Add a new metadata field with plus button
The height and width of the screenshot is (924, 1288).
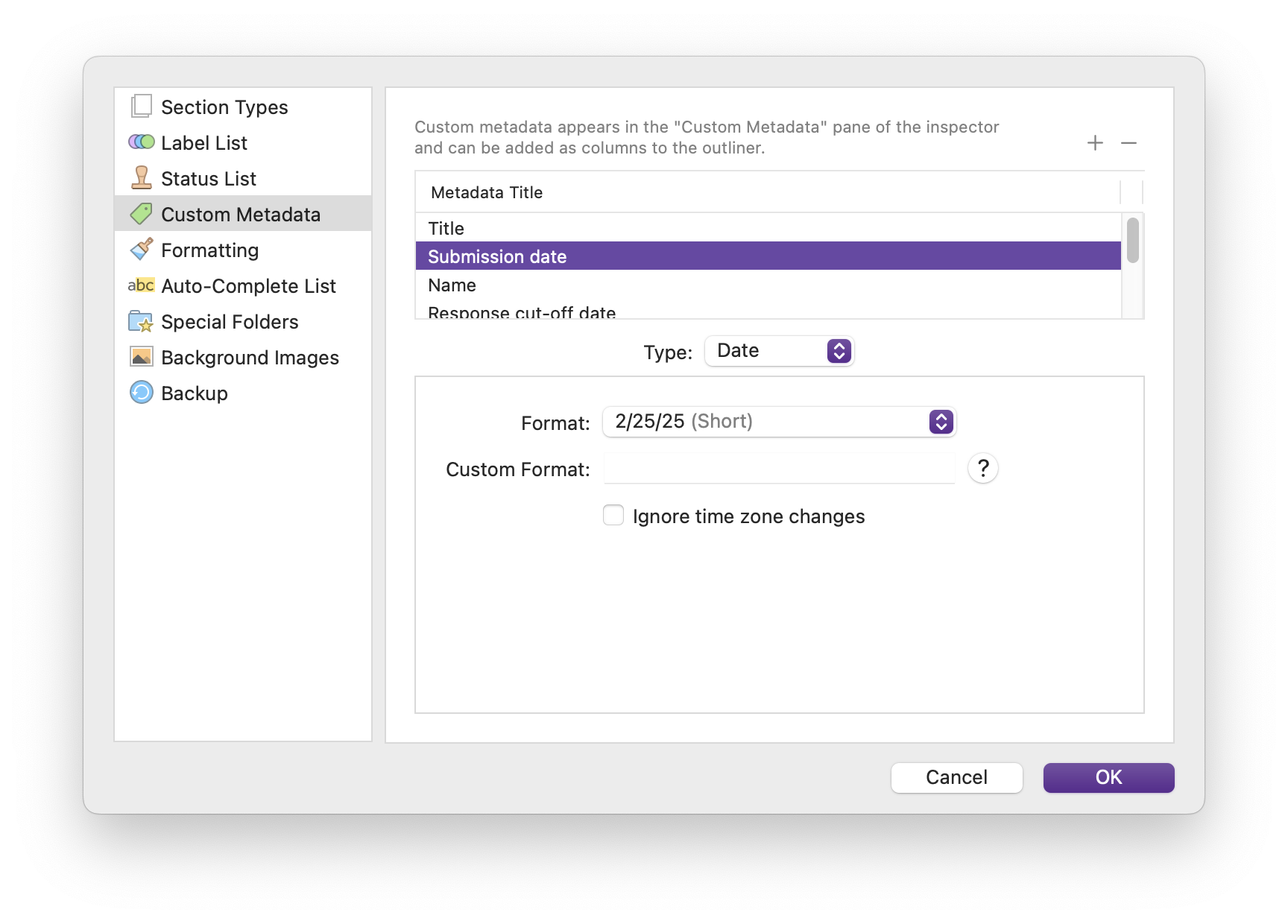pyautogui.click(x=1095, y=143)
